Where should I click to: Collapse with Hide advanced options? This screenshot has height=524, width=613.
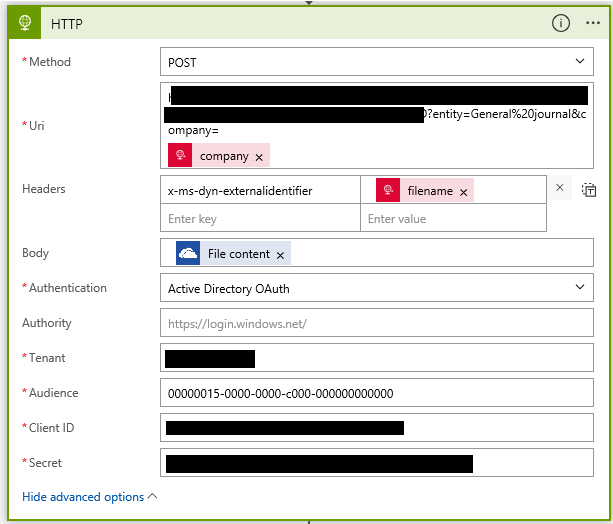point(89,497)
